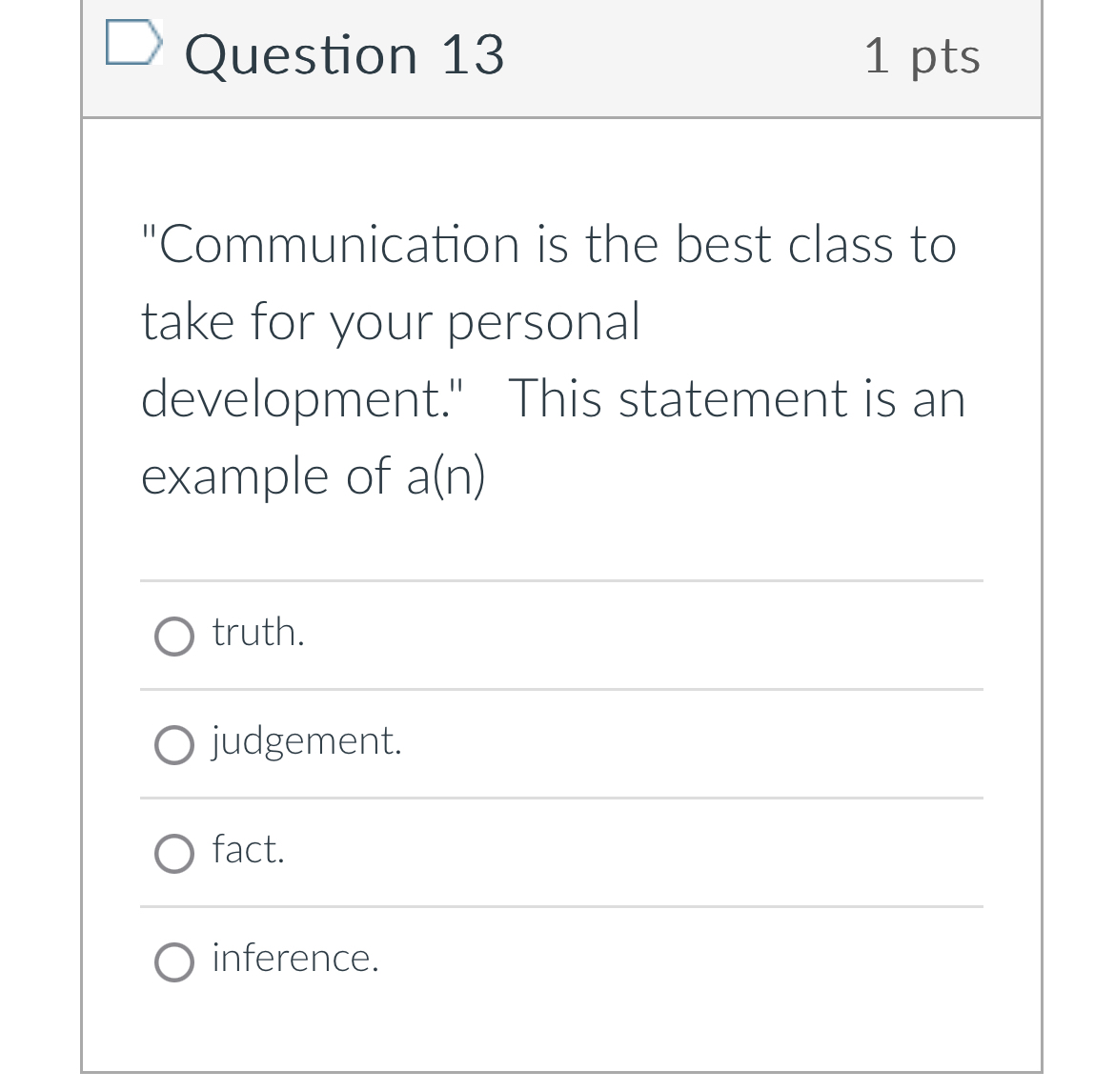Select the last answer choice circle
Viewport: 1115px width, 1092px height.
pyautogui.click(x=173, y=962)
